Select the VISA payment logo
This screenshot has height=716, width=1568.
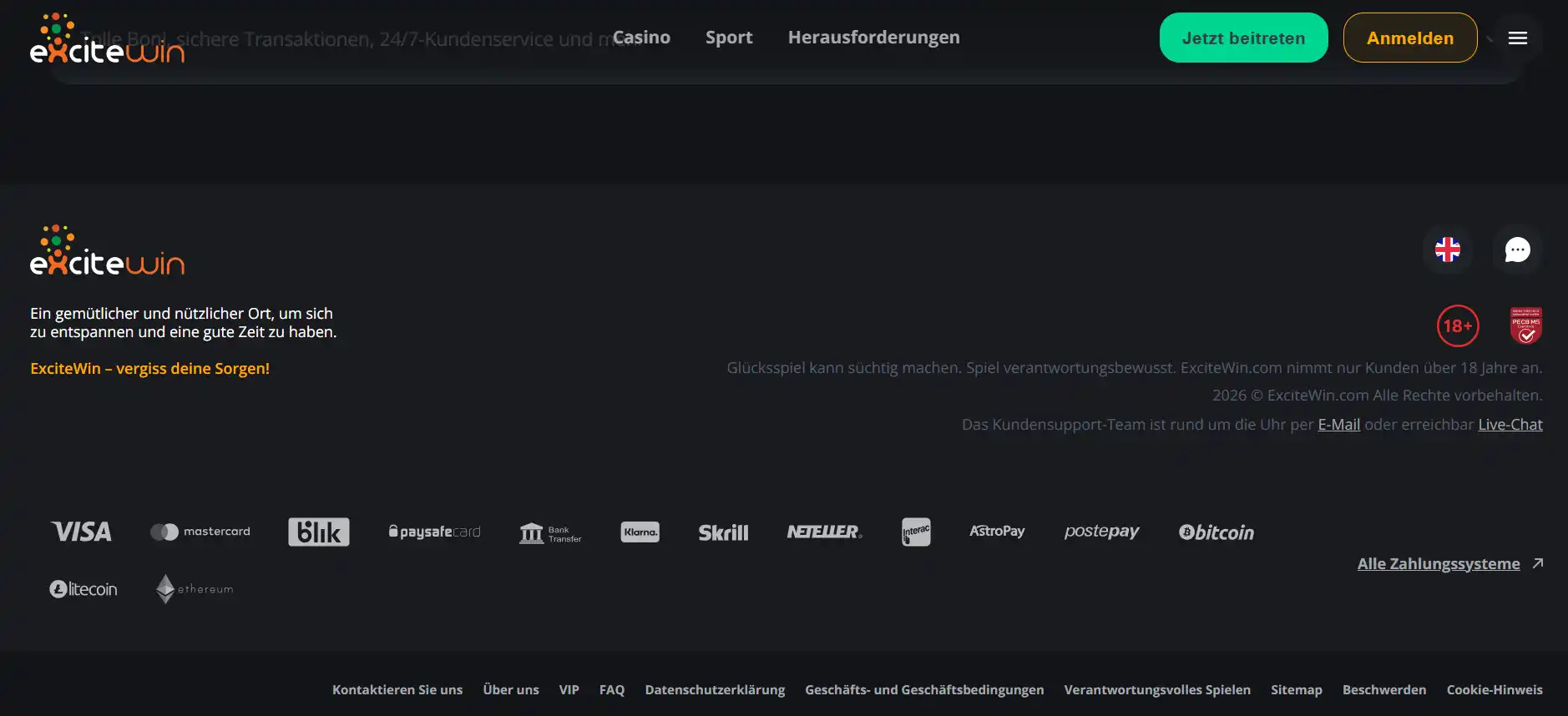[81, 532]
